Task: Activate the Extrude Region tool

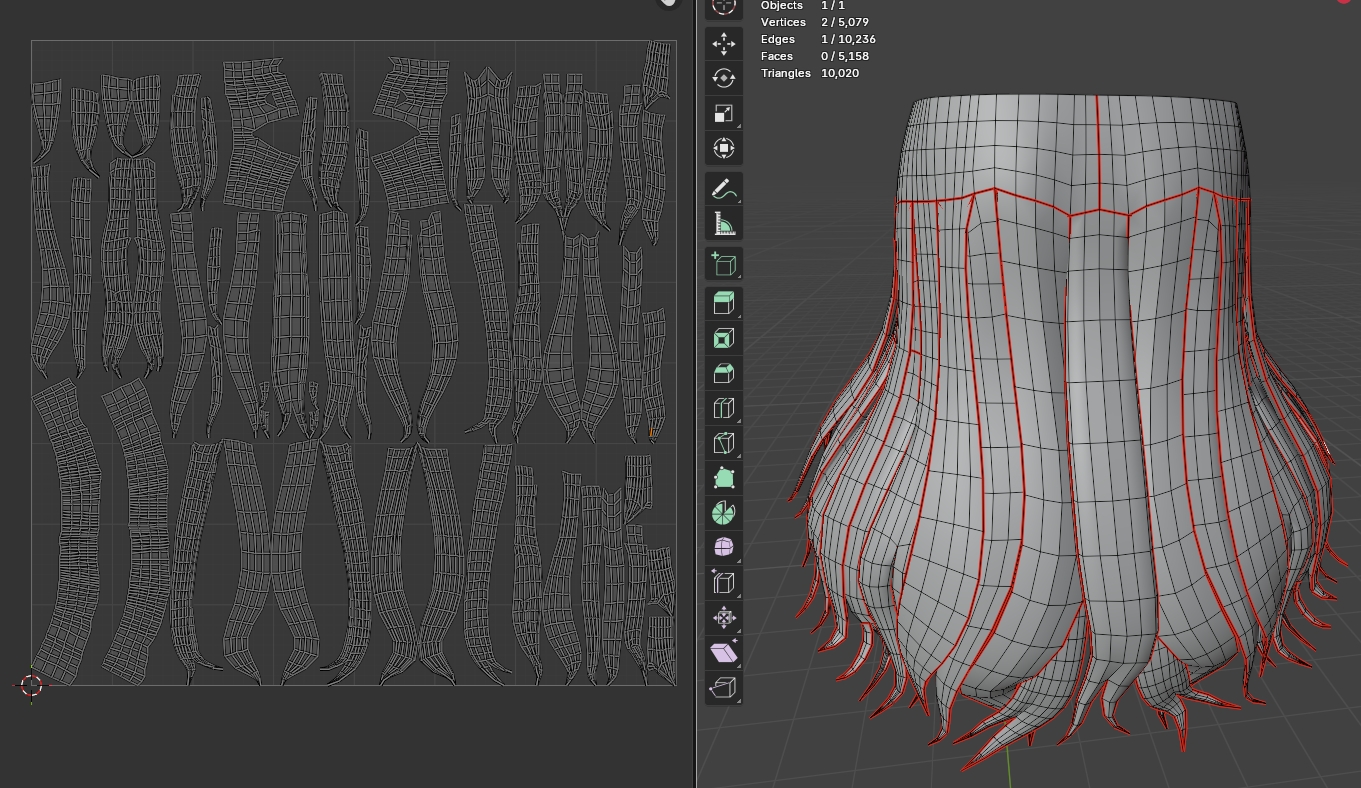Action: coord(723,303)
